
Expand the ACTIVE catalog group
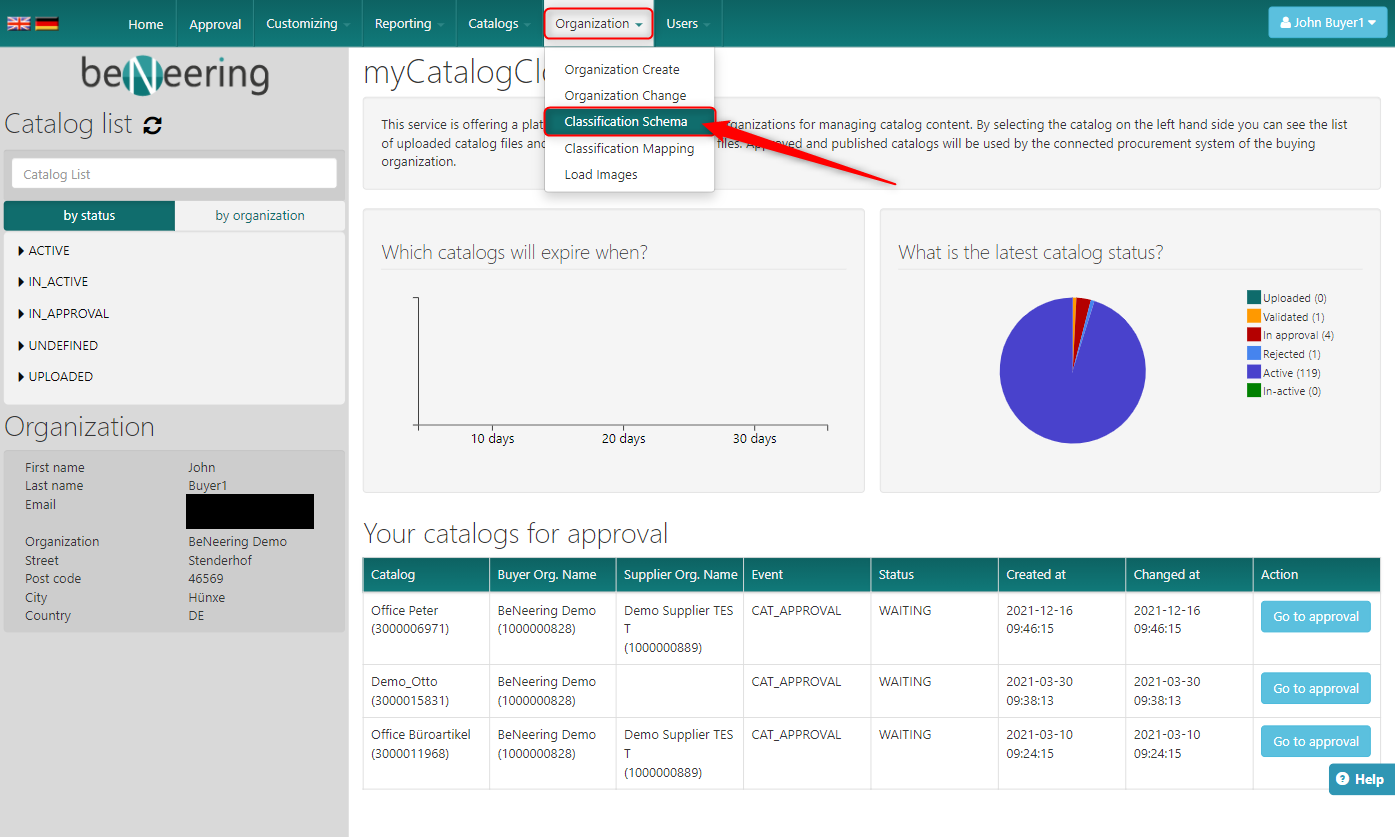pos(48,251)
